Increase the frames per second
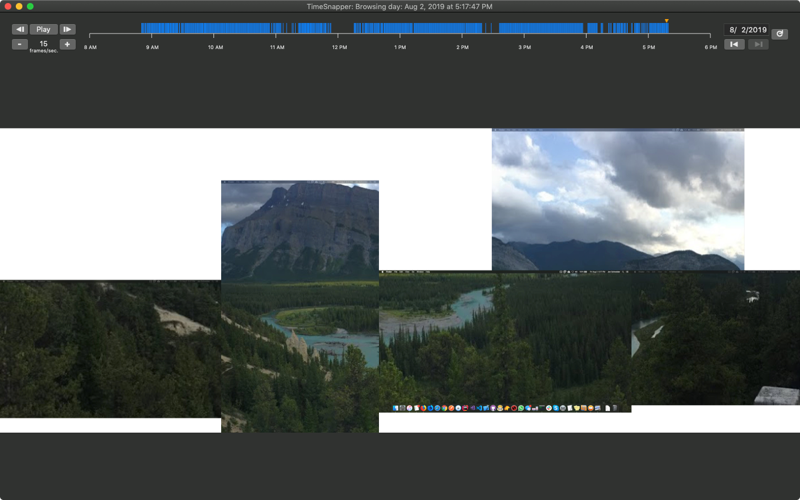Screen dimensions: 800x500 (67, 44)
